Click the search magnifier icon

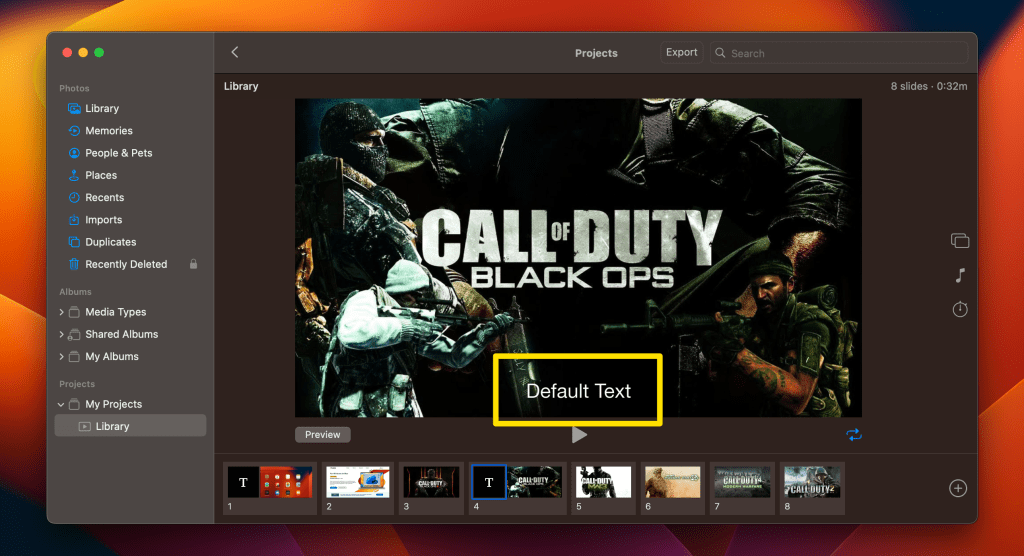(720, 53)
